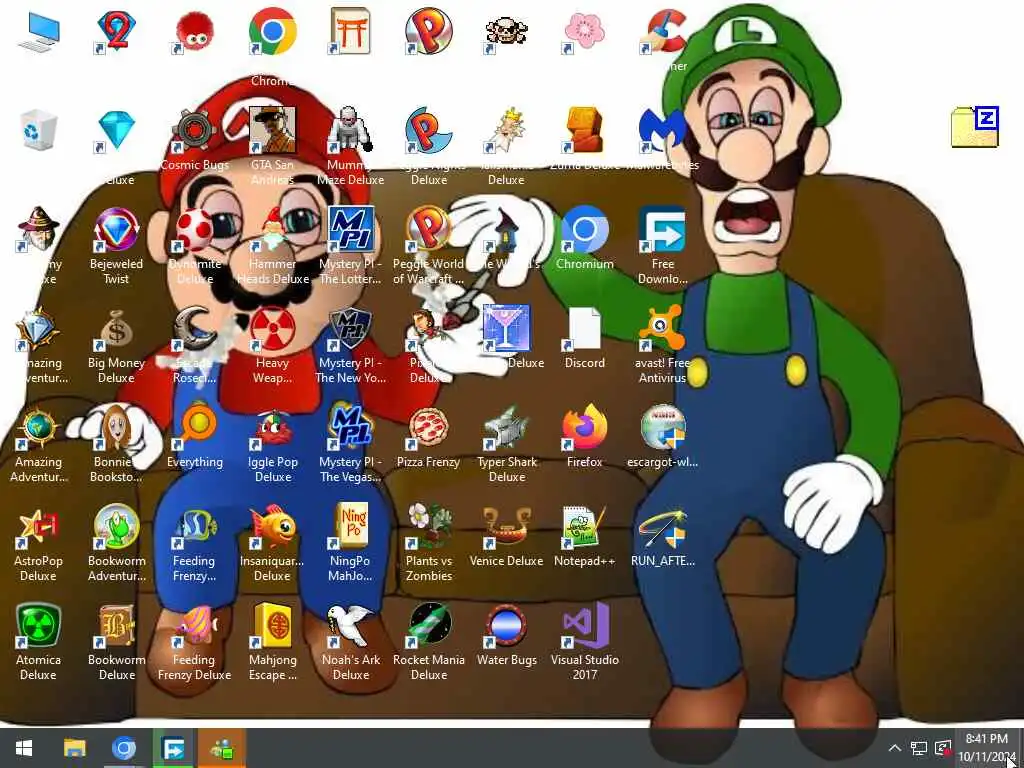Launch Bejeweled Twist from the desktop
The image size is (1024, 768).
[116, 246]
